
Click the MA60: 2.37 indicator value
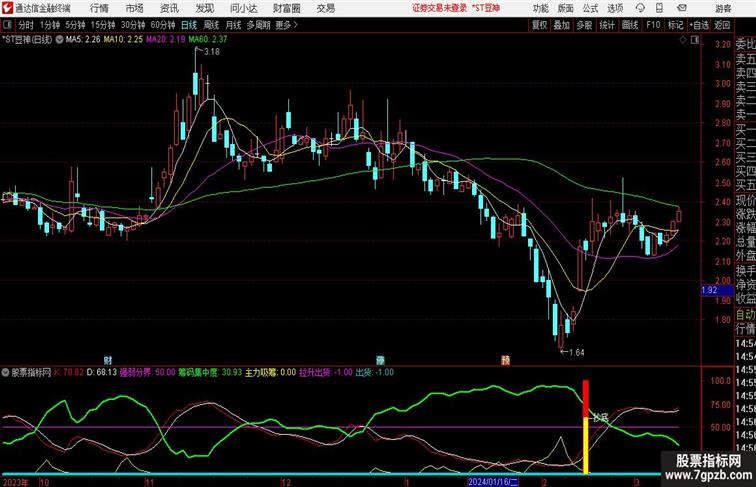[x=208, y=40]
